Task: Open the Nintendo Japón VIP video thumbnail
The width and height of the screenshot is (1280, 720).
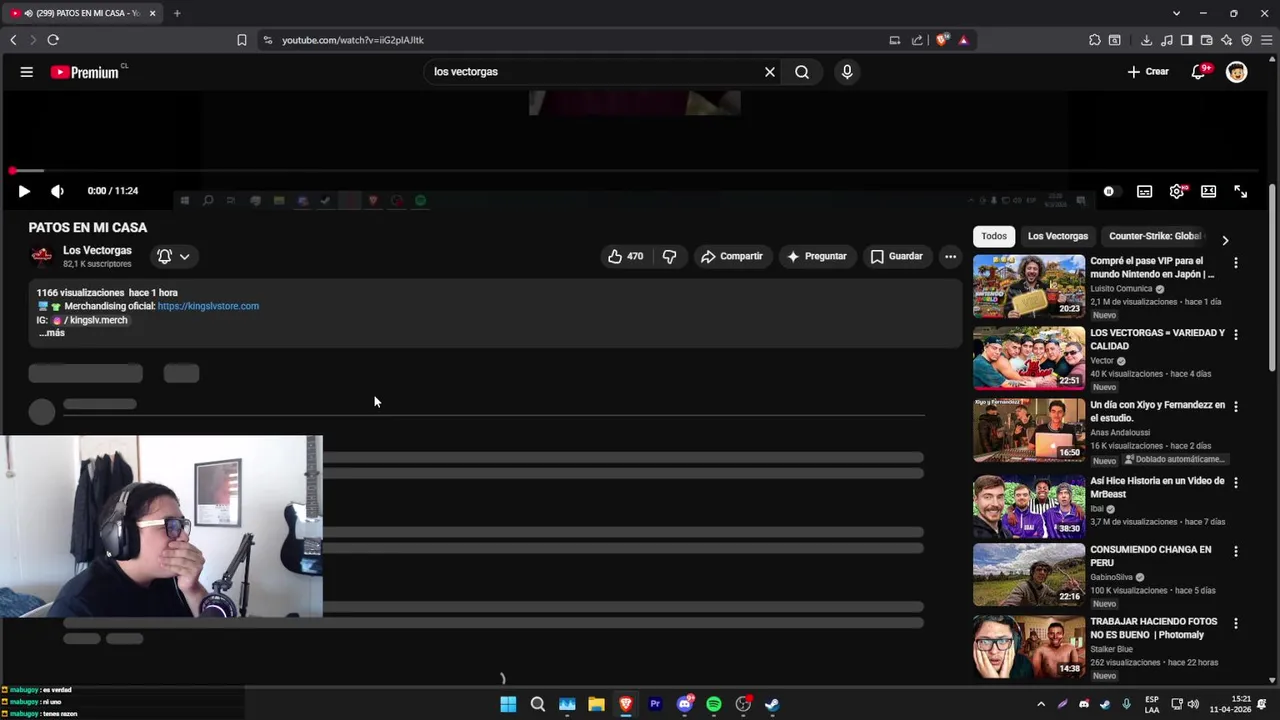Action: 1029,286
